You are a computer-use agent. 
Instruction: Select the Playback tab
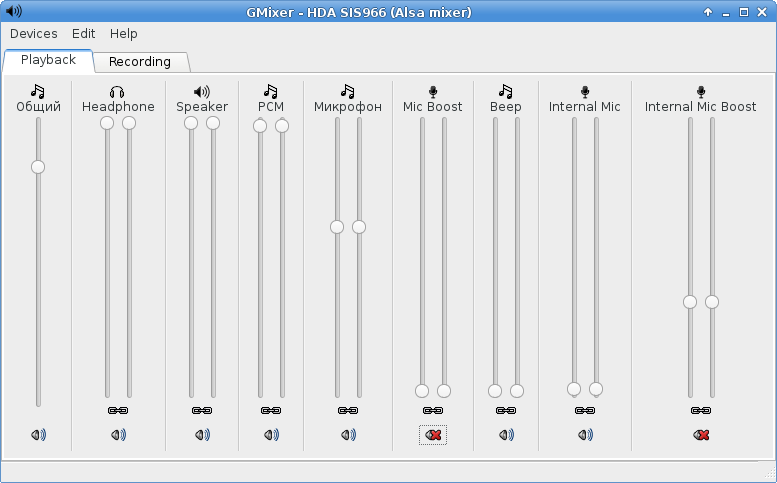click(48, 60)
